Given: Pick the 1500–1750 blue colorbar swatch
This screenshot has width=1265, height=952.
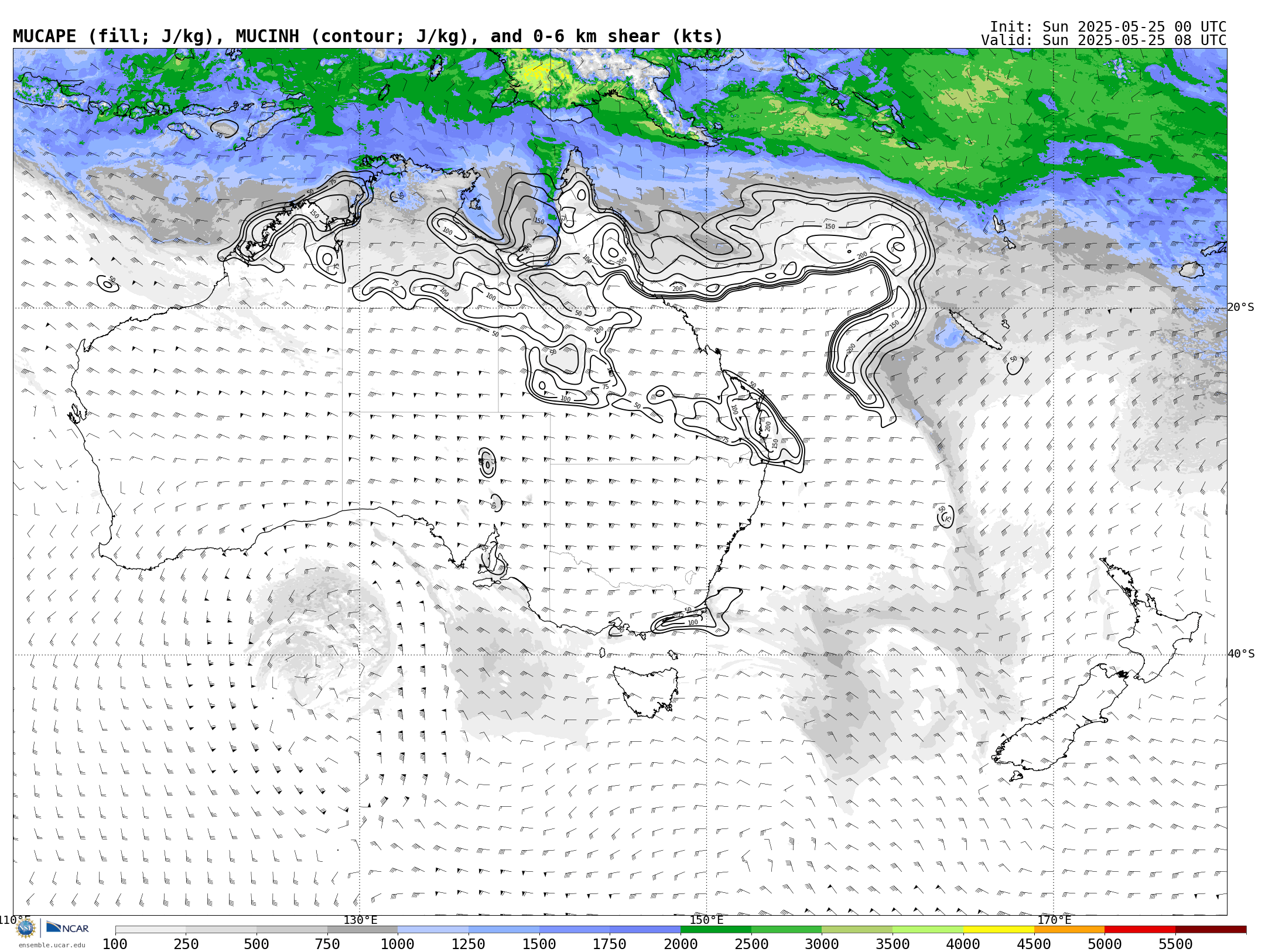Looking at the screenshot, I should click(575, 930).
